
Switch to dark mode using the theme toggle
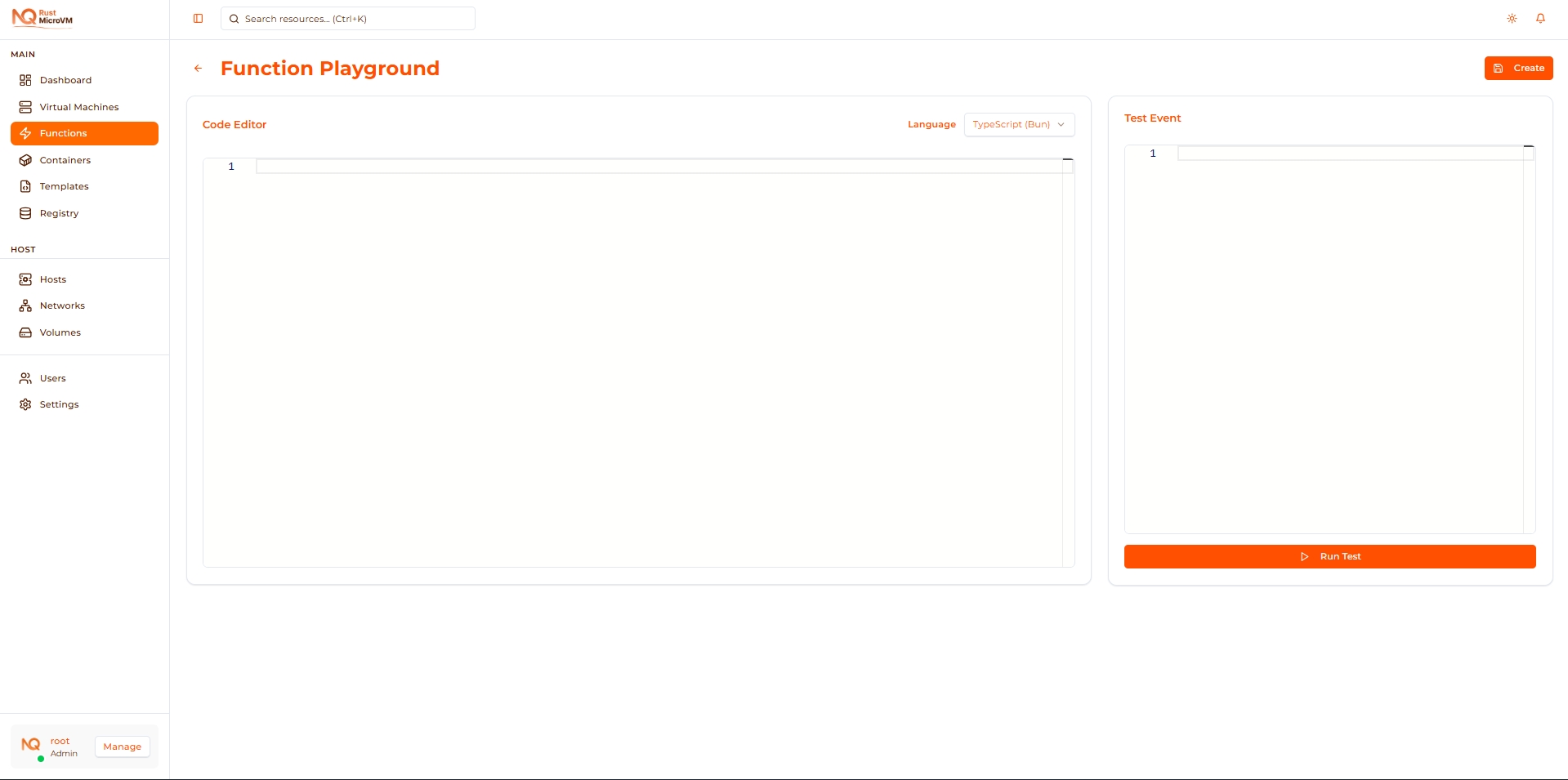click(x=1511, y=18)
